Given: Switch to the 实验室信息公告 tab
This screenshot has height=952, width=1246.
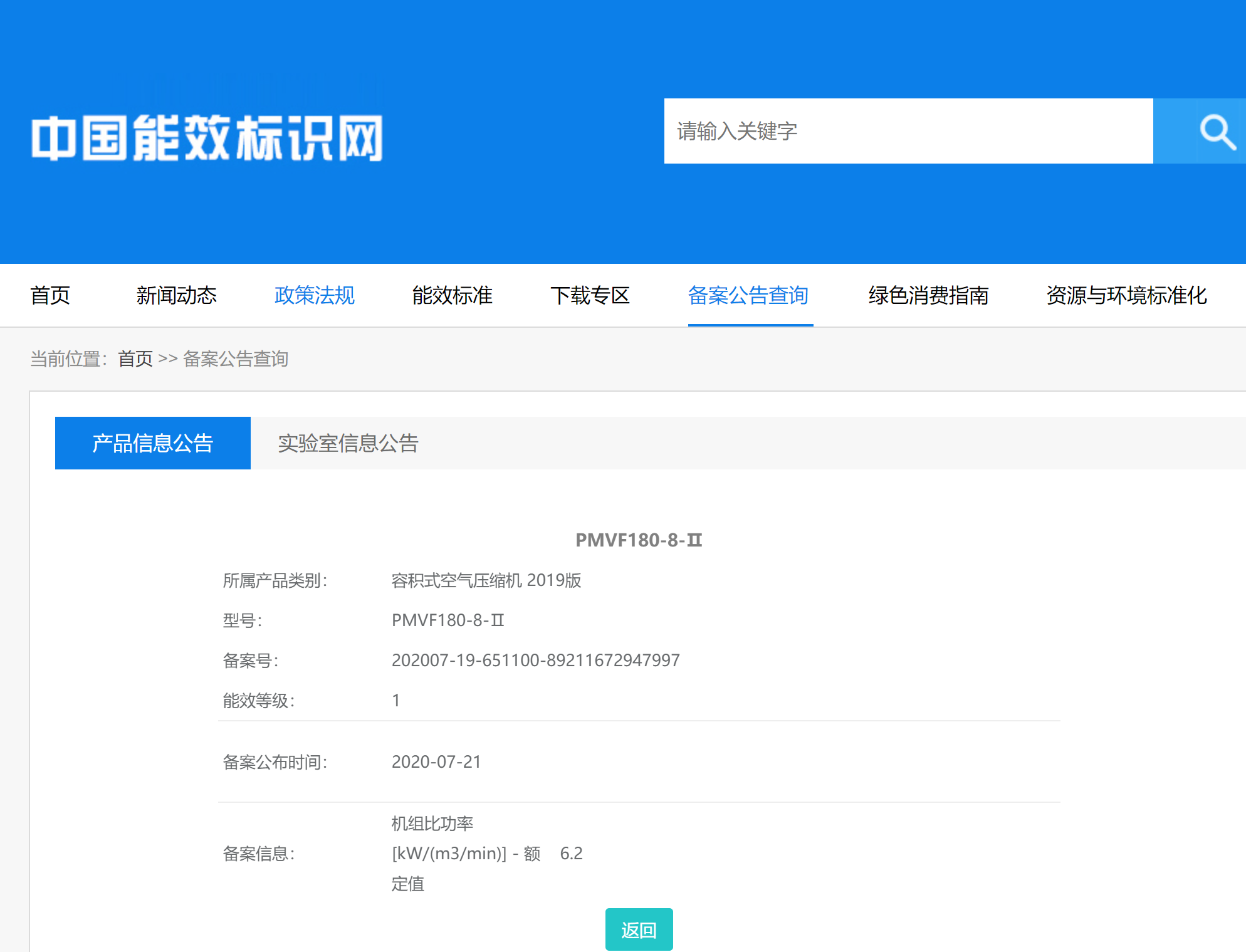Looking at the screenshot, I should tap(348, 443).
